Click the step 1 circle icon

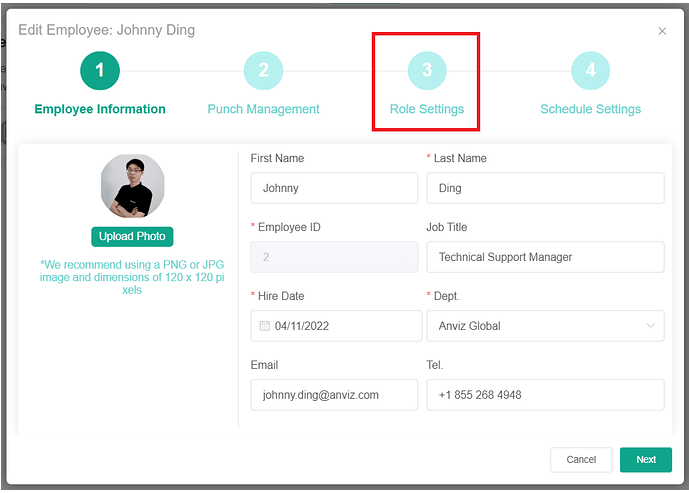tap(100, 70)
